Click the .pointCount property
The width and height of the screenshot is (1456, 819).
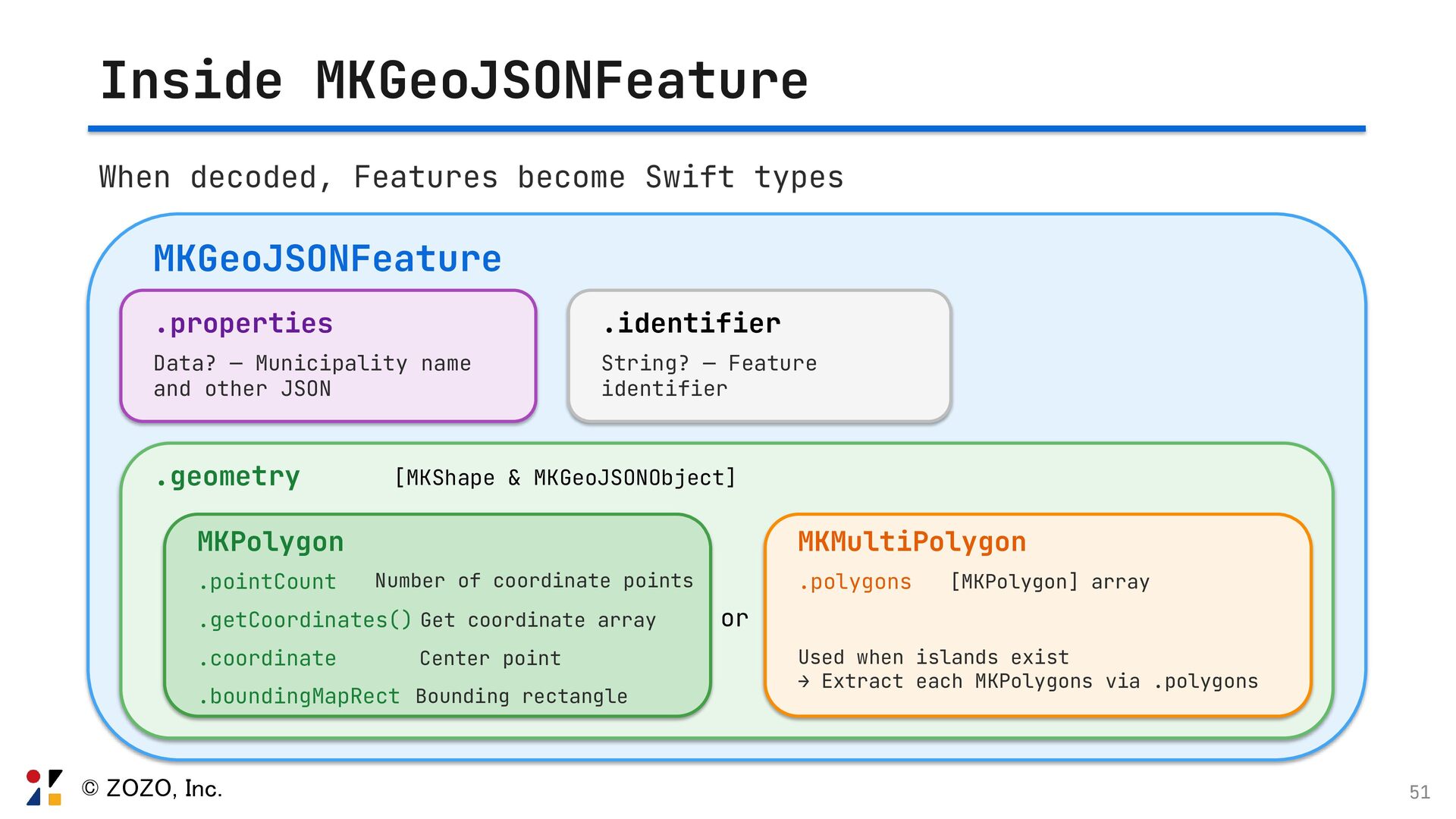pyautogui.click(x=267, y=582)
